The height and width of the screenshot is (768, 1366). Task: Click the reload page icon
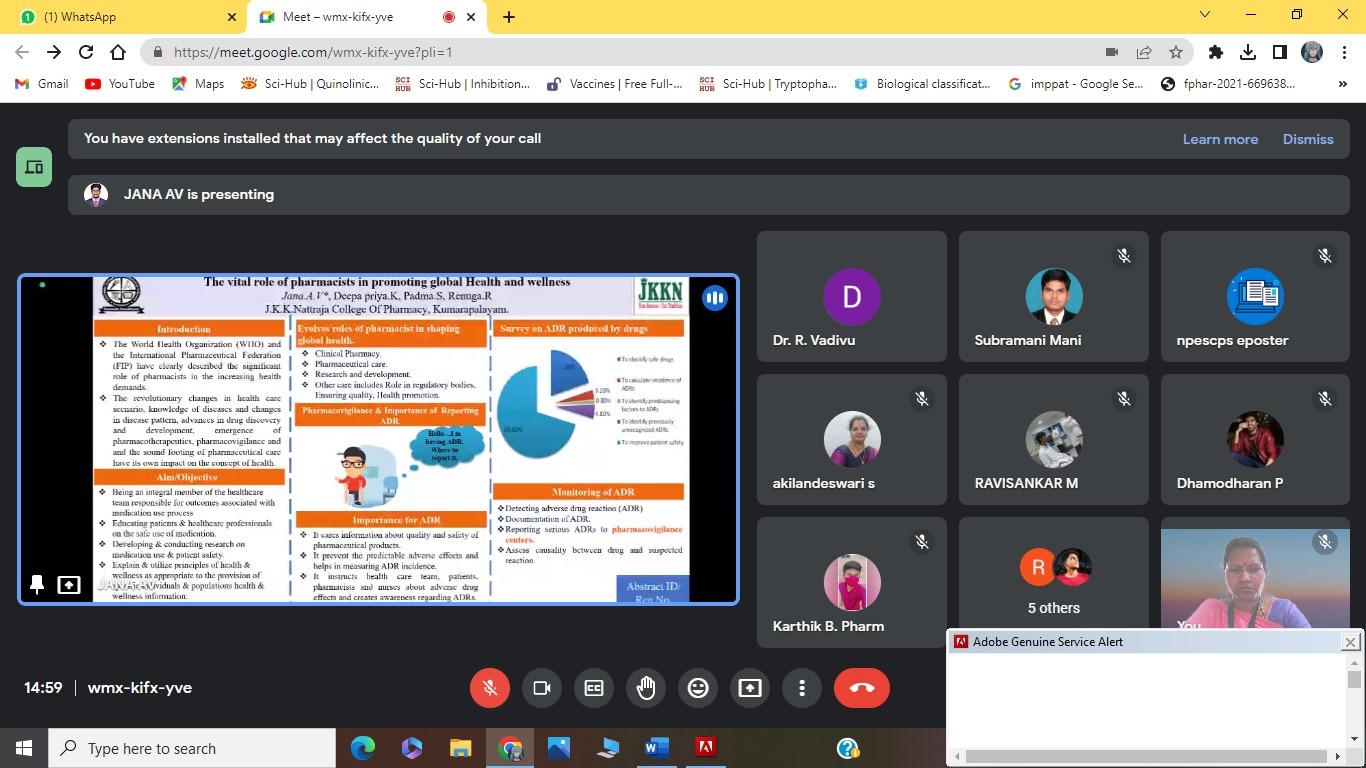86,52
